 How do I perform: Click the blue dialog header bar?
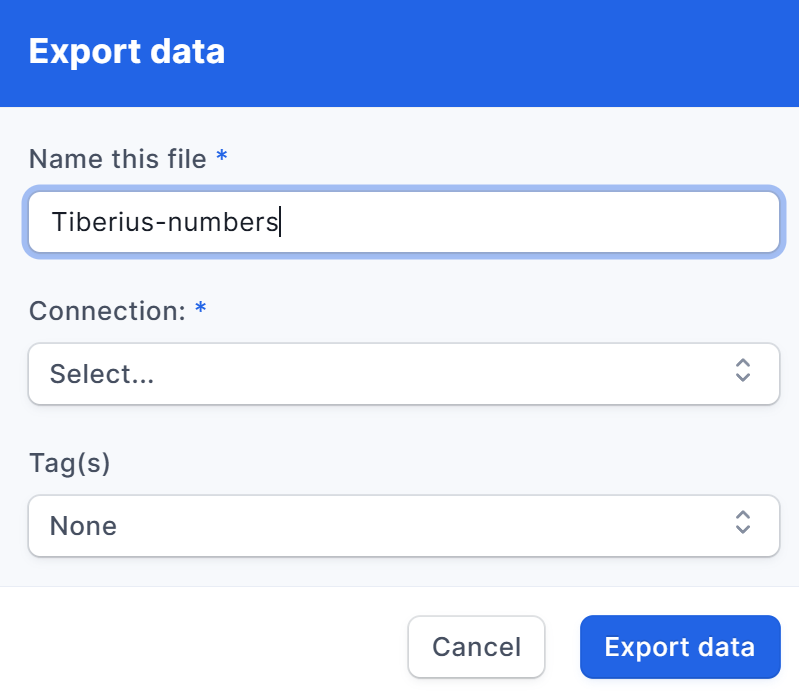(x=400, y=53)
